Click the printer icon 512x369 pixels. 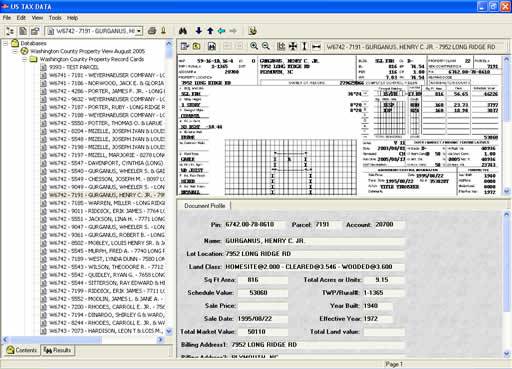tap(152, 31)
